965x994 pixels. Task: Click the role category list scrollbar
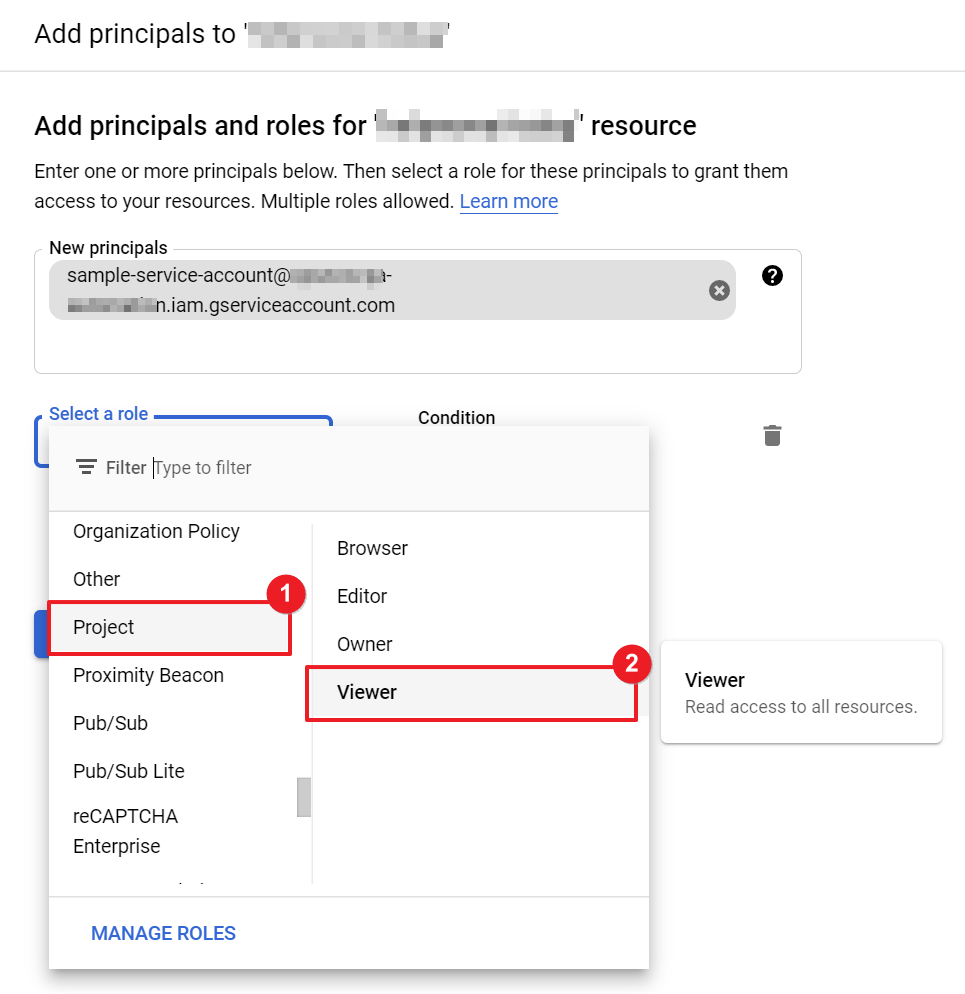coord(304,797)
